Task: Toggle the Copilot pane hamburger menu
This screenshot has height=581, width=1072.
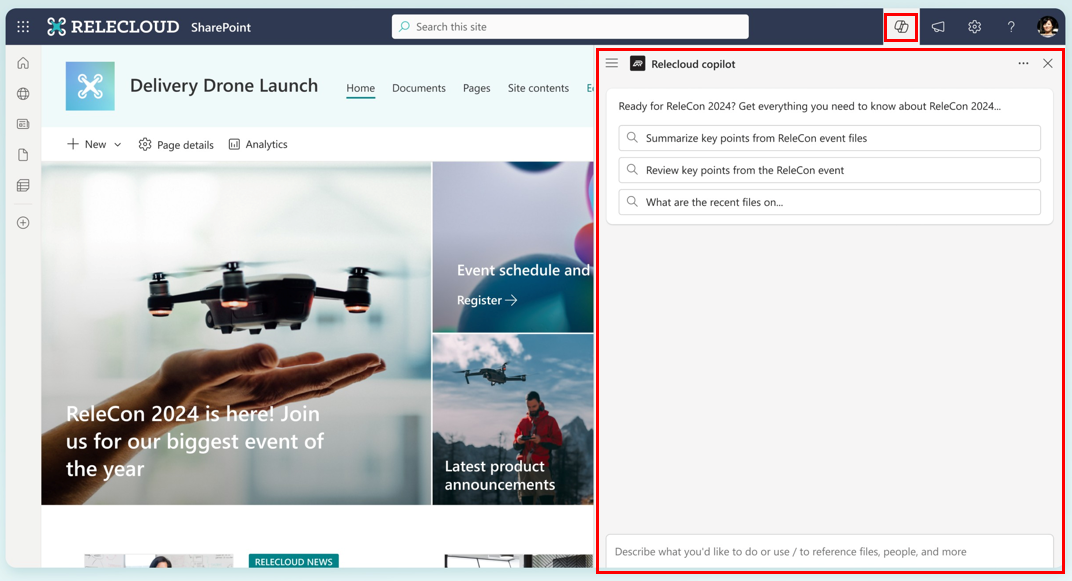Action: click(611, 63)
